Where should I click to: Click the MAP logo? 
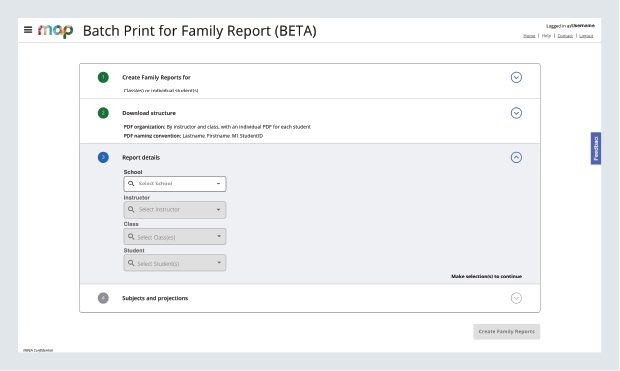click(x=55, y=30)
